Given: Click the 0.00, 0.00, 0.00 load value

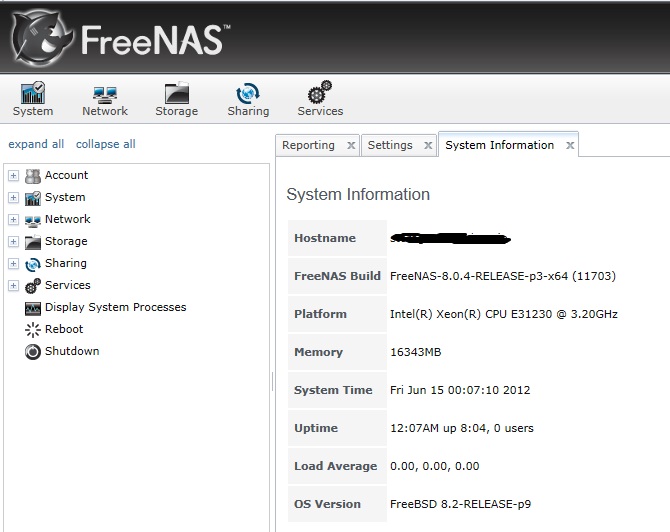Looking at the screenshot, I should (435, 466).
